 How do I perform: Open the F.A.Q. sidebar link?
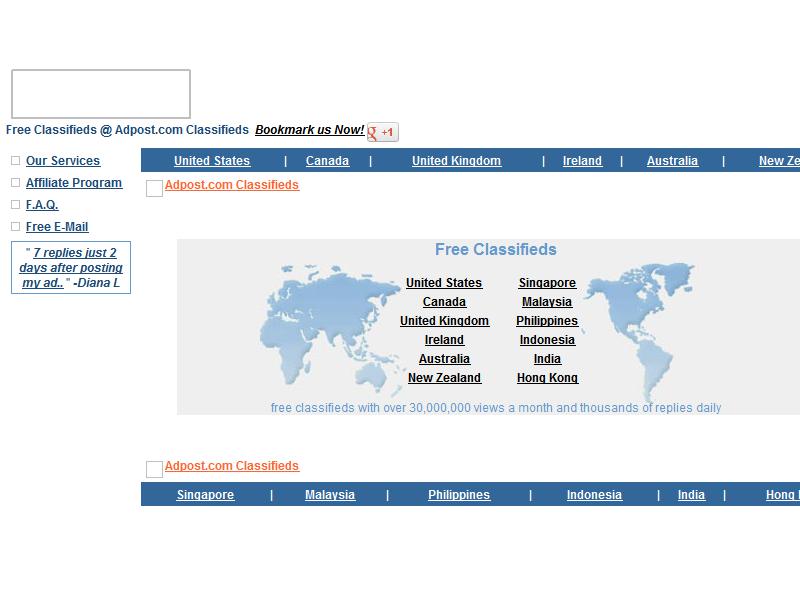42,205
